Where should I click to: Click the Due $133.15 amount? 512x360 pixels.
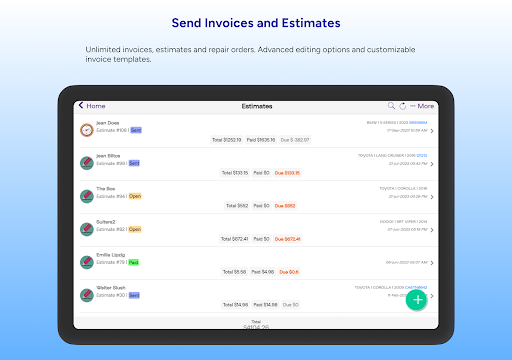[287, 173]
